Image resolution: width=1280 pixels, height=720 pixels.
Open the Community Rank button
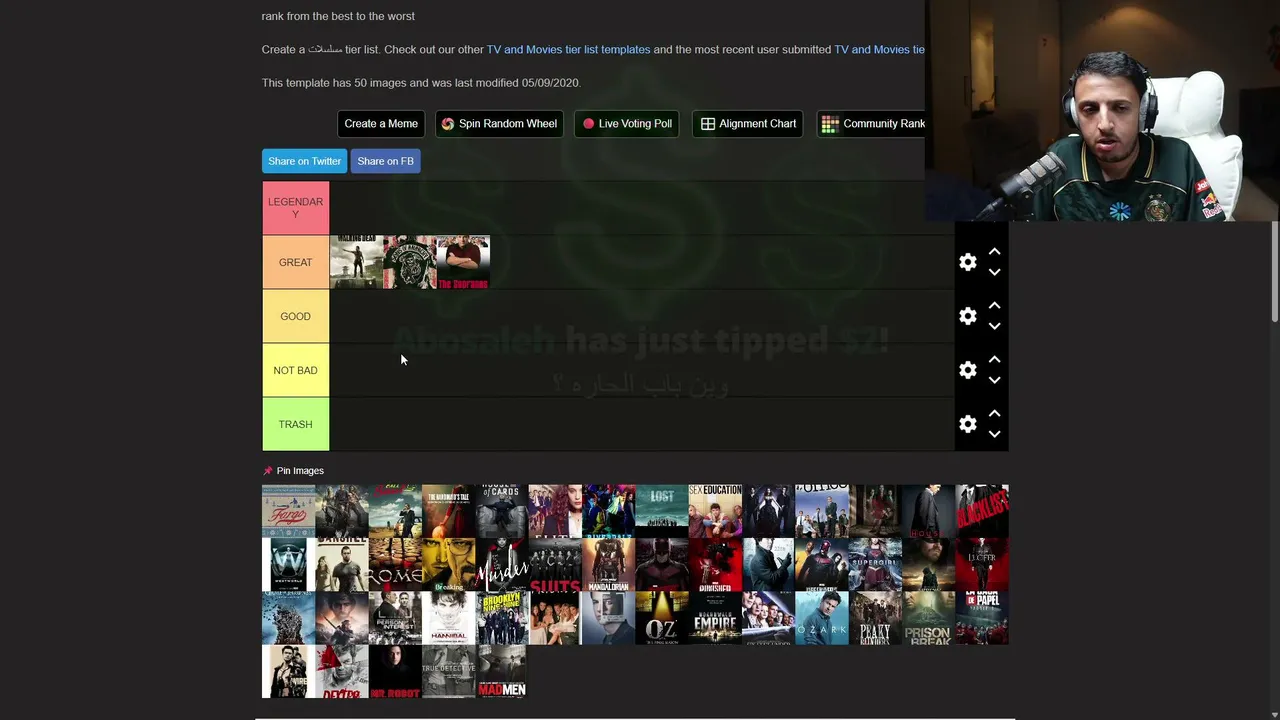[x=872, y=124]
